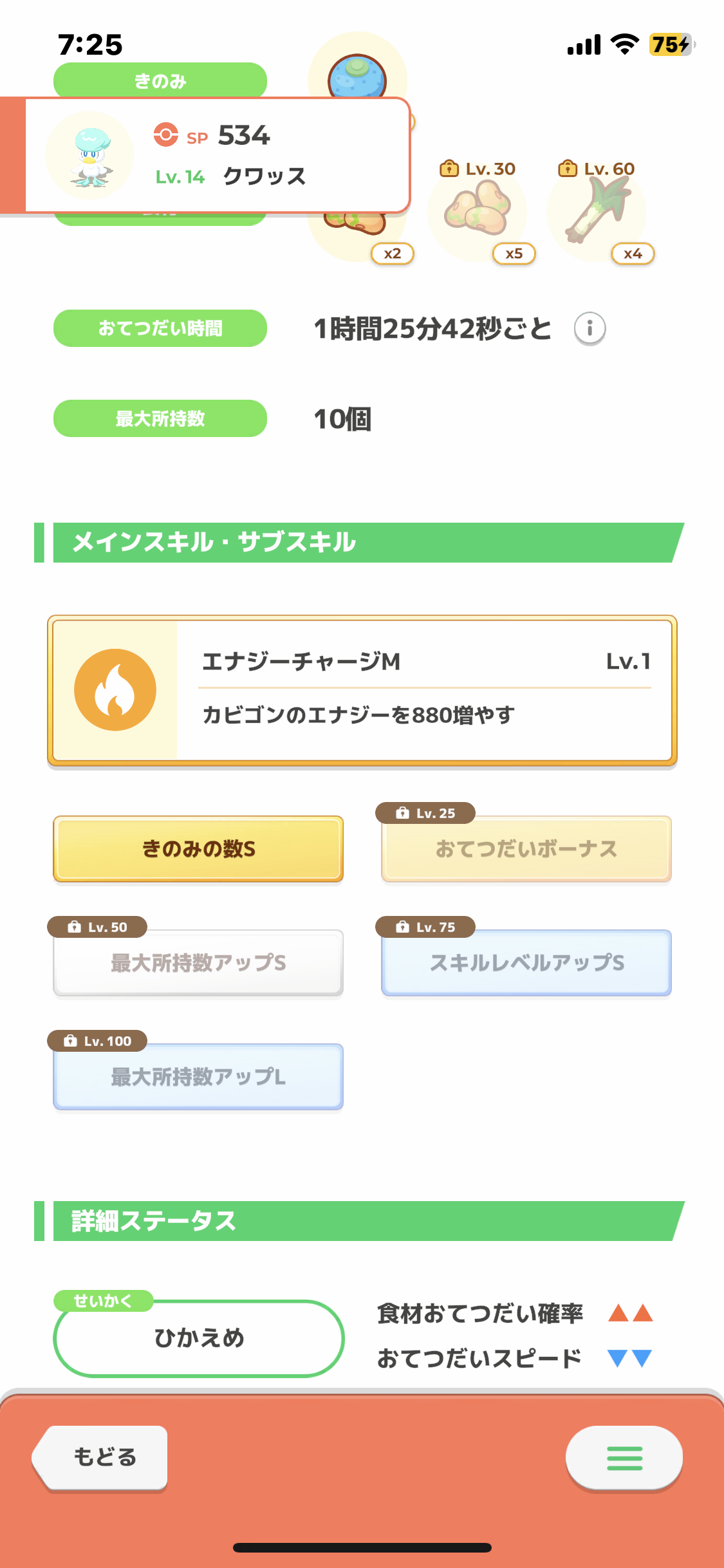The image size is (724, 1568).
Task: Open the hamburger menu button
Action: tap(624, 1458)
